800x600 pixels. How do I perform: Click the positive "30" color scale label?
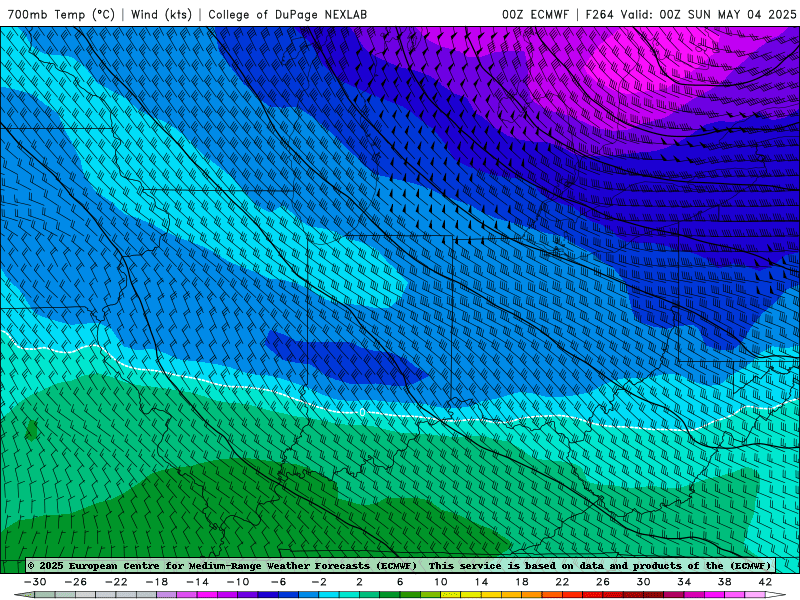pyautogui.click(x=643, y=582)
